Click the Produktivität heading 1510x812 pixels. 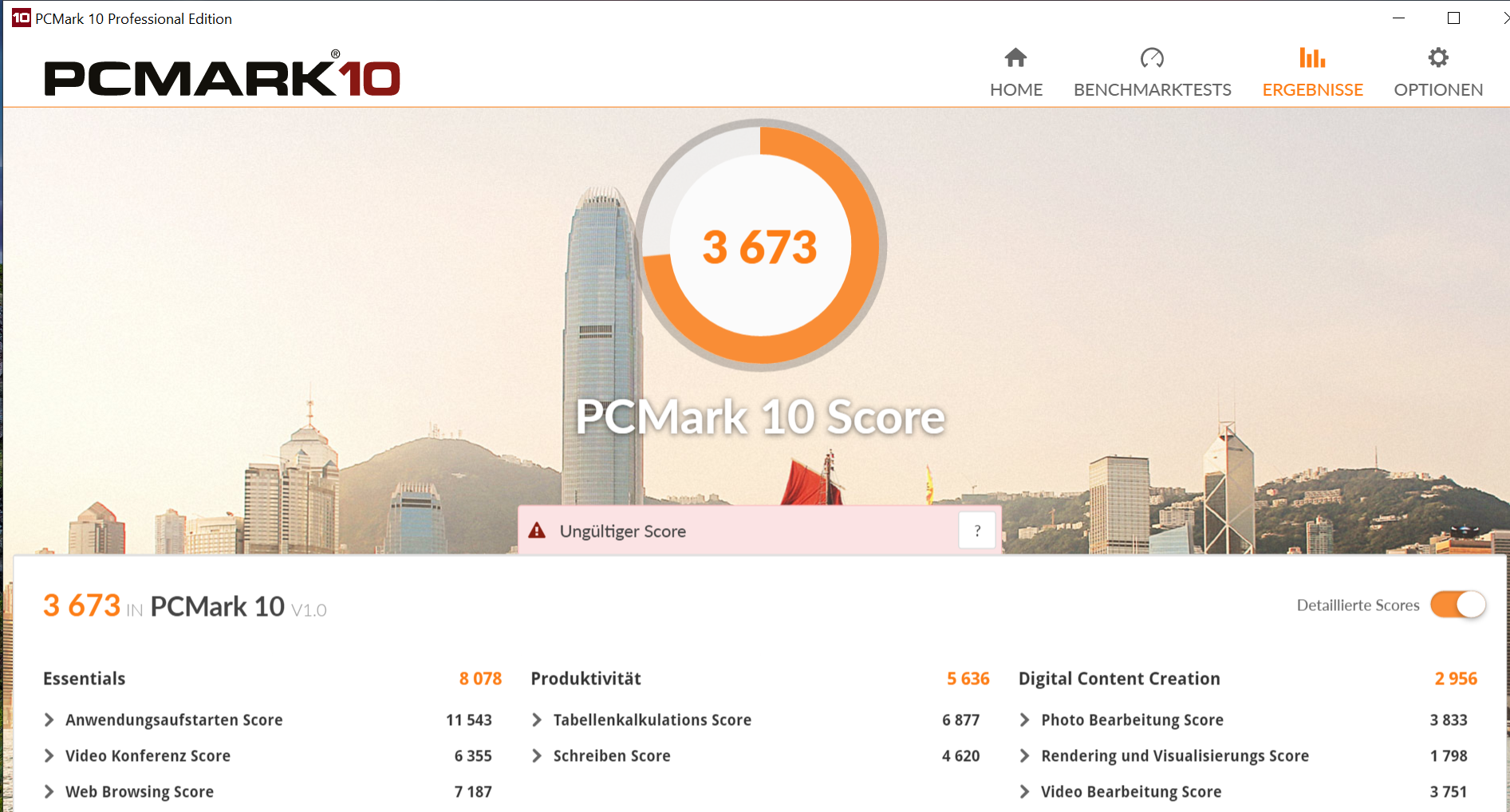coord(586,679)
